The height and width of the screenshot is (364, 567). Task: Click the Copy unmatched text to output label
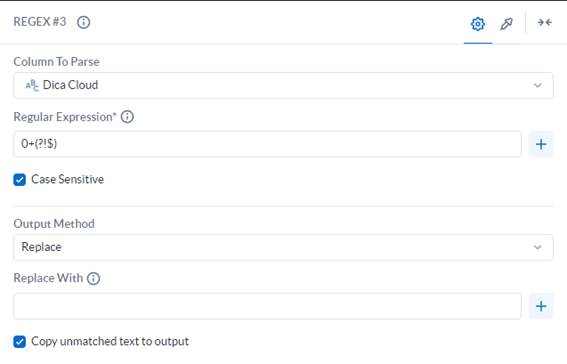[110, 342]
